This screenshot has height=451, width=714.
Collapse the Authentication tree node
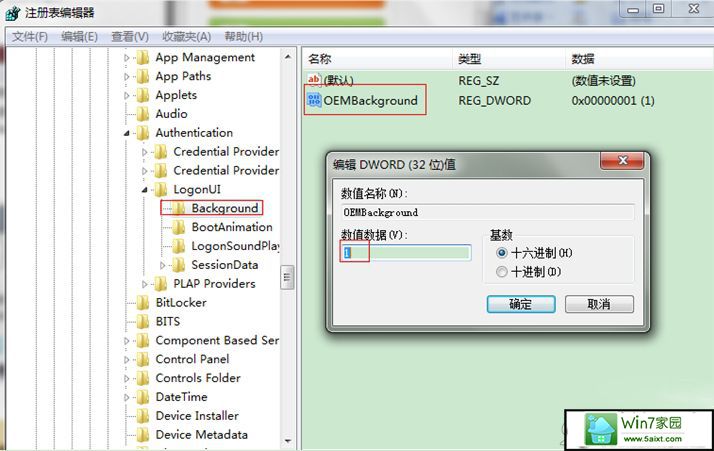click(127, 133)
